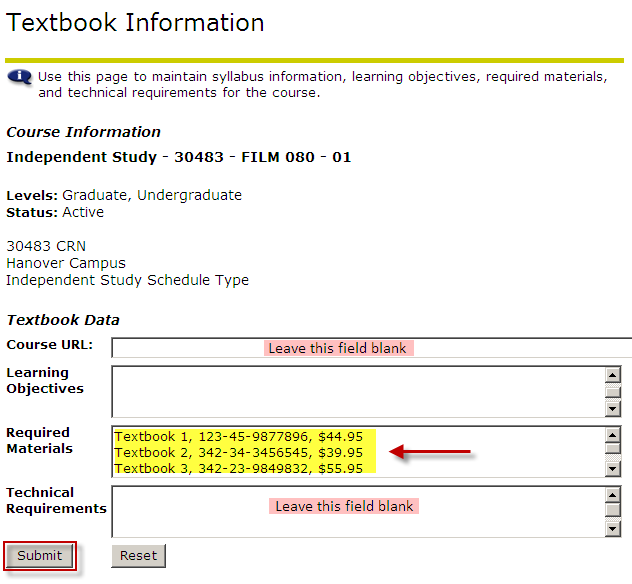Click scroll-down arrow in Learning Objectives box
This screenshot has height=584, width=632.
612,409
